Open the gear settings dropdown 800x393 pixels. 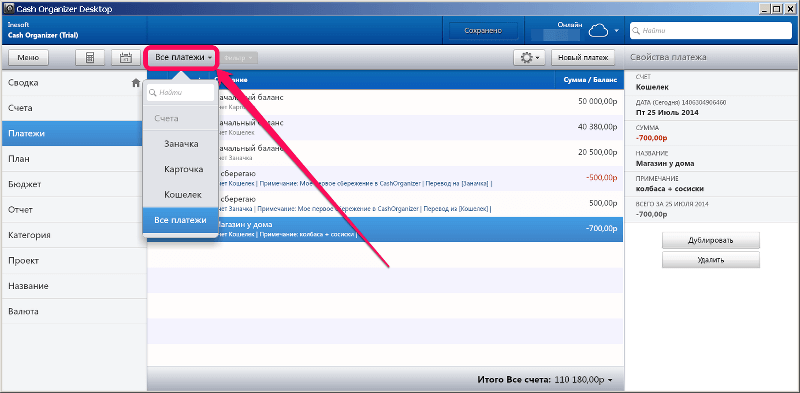[530, 58]
